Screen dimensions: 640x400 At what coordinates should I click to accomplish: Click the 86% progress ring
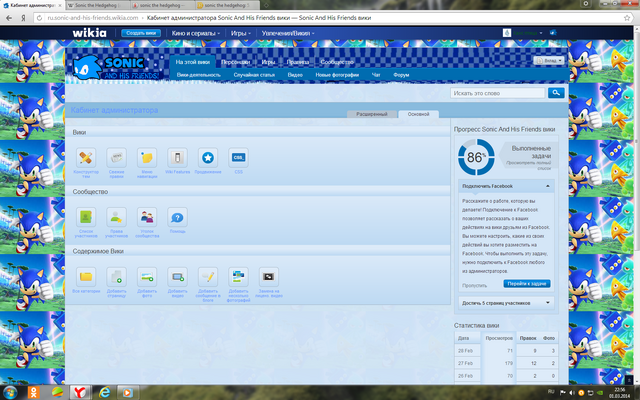coord(476,157)
